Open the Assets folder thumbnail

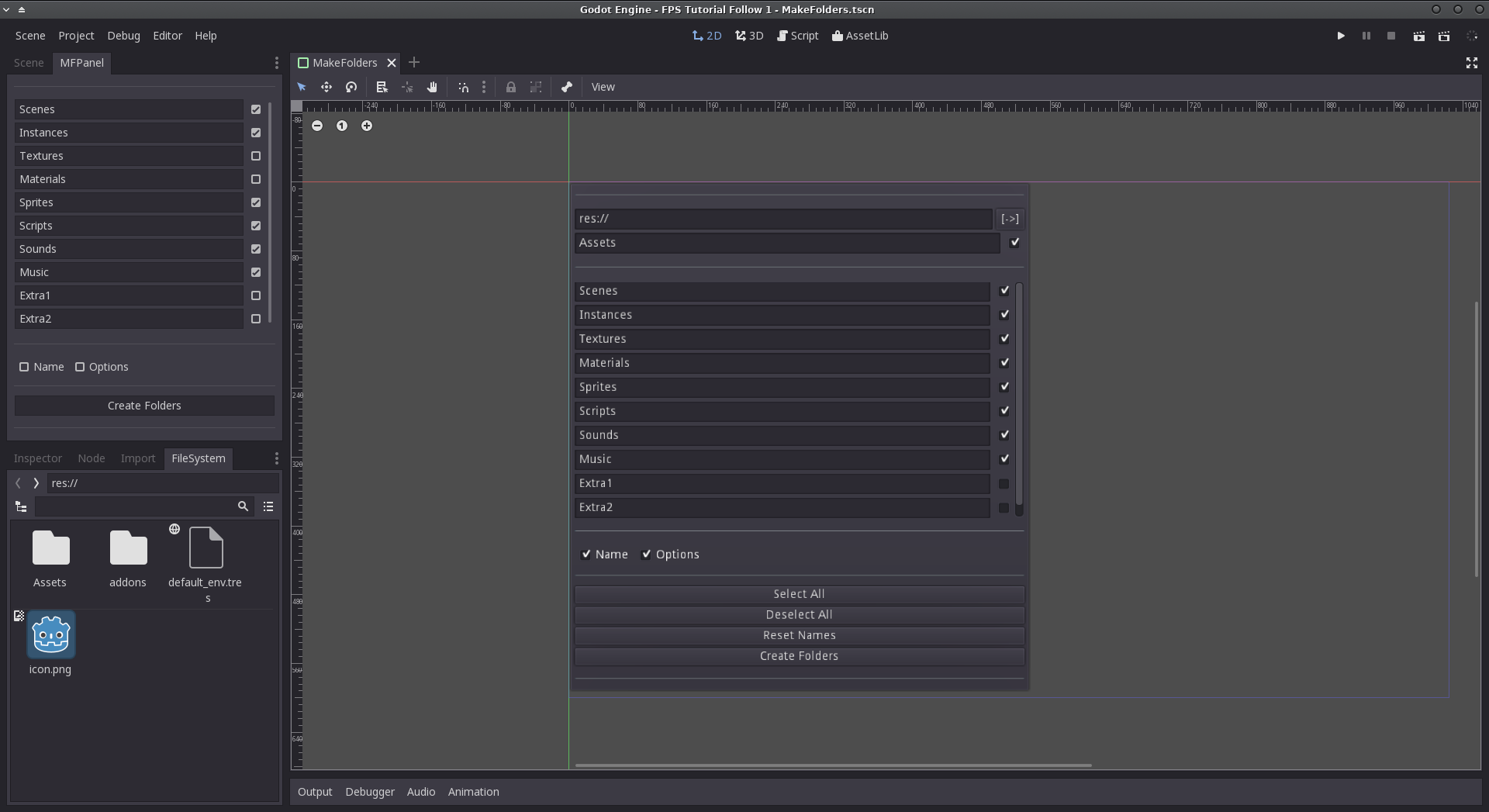tap(50, 558)
